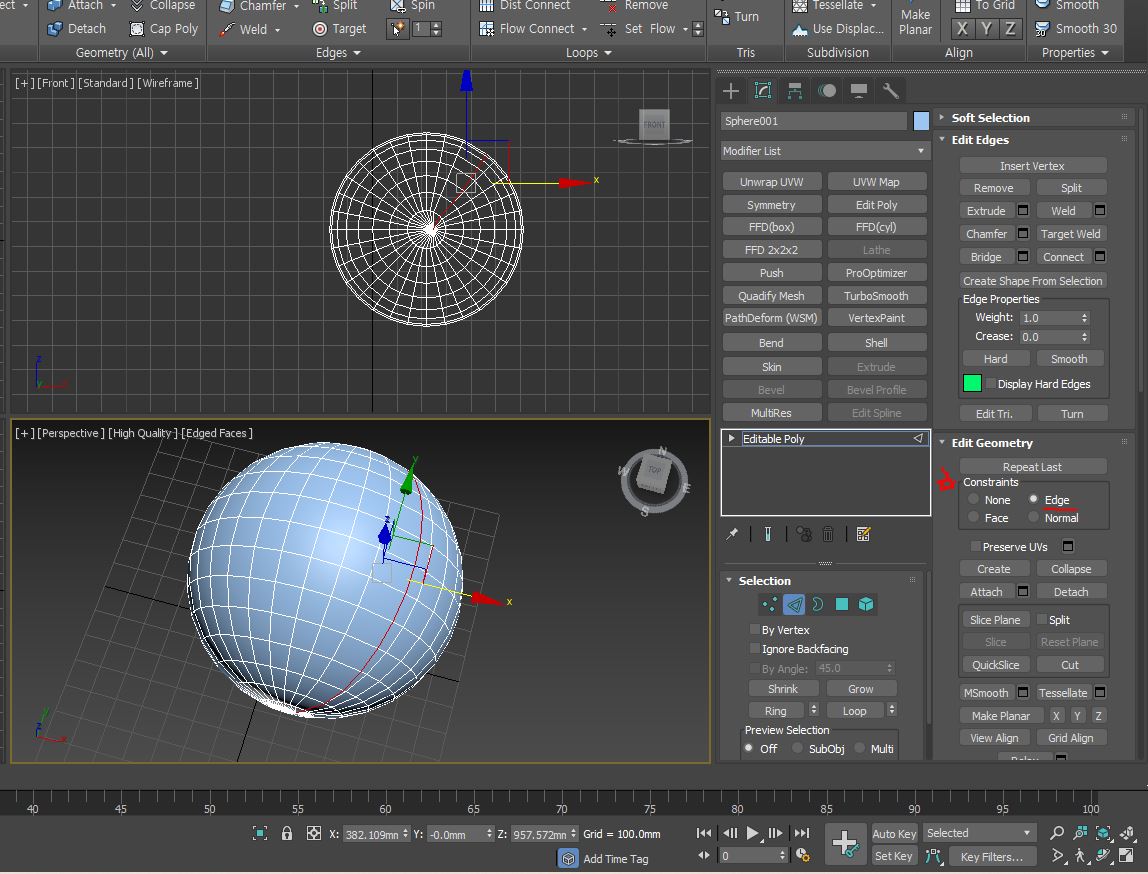Open the Modifier List dropdown

pyautogui.click(x=824, y=151)
